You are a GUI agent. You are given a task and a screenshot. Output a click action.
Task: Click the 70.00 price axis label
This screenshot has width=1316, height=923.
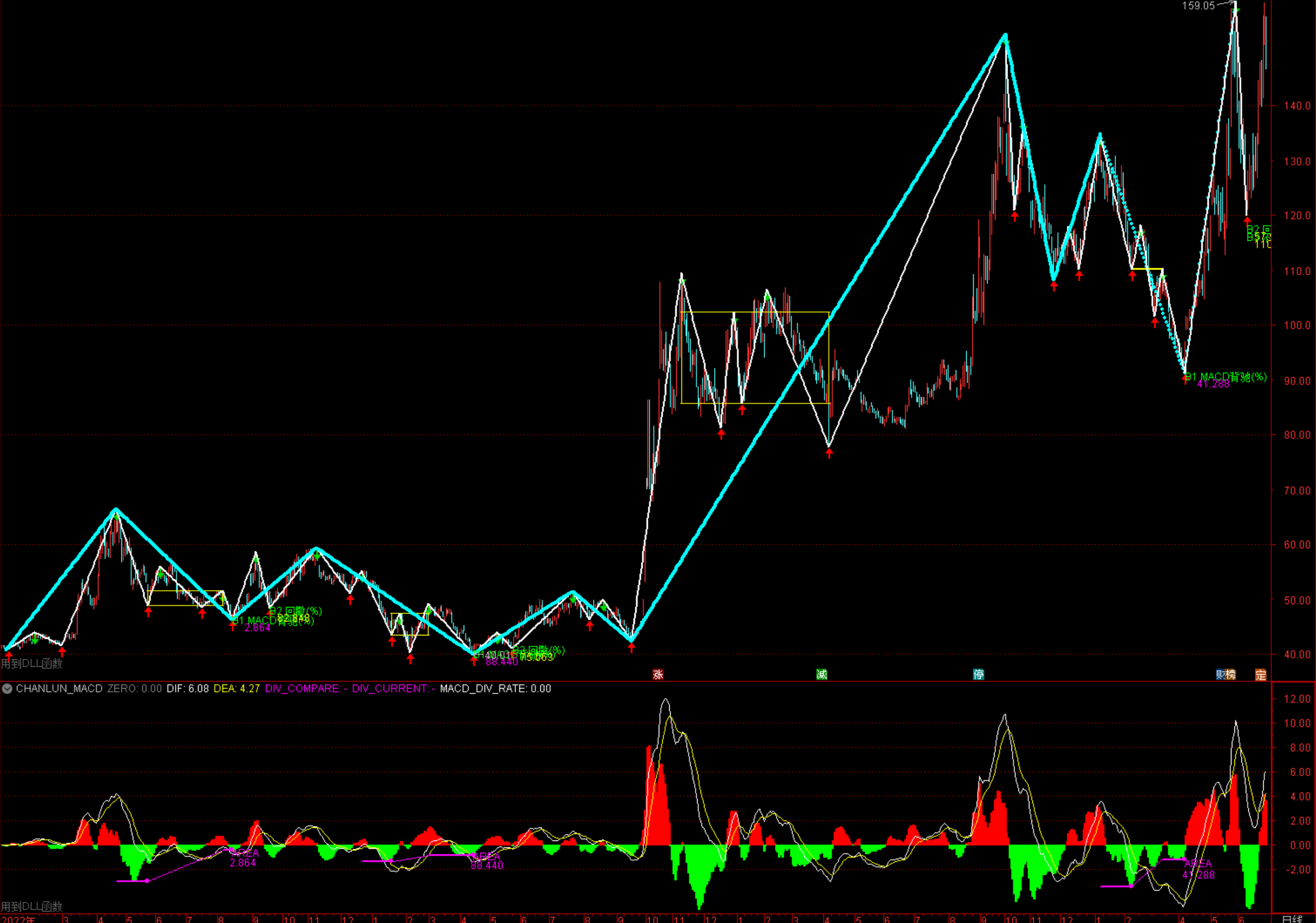point(1297,490)
